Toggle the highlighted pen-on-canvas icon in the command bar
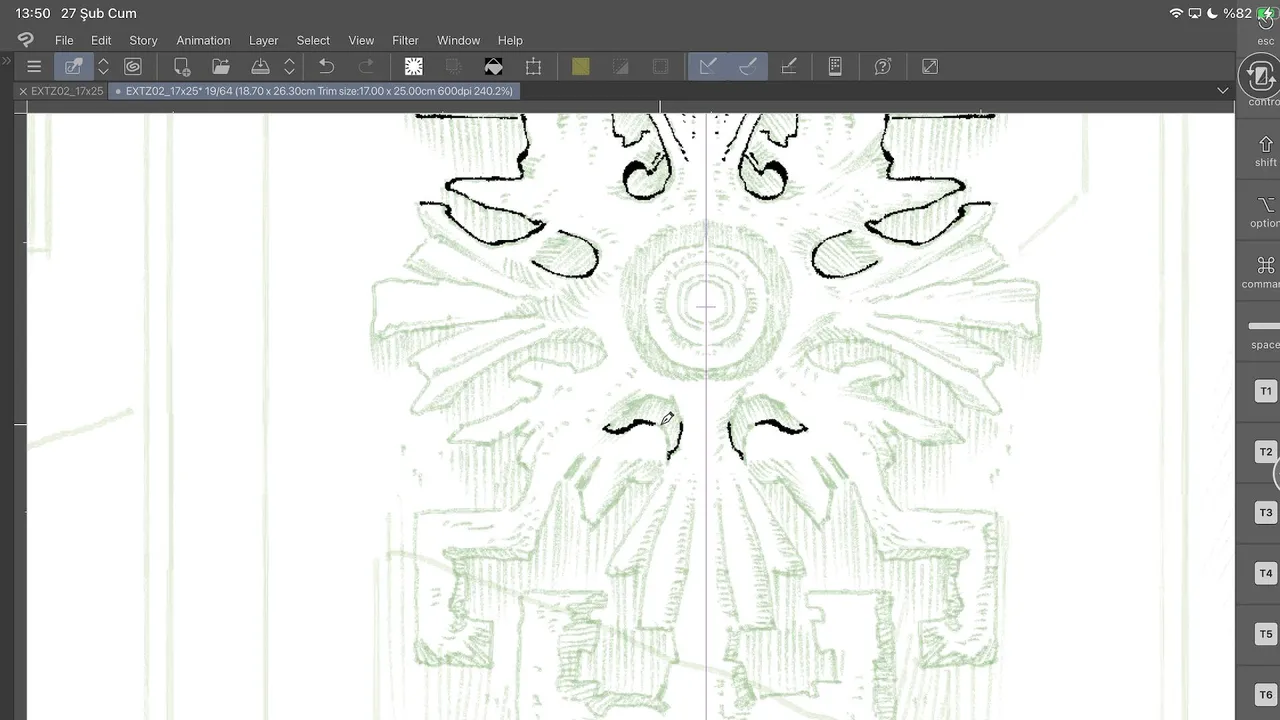Image resolution: width=1280 pixels, height=720 pixels. 74,67
